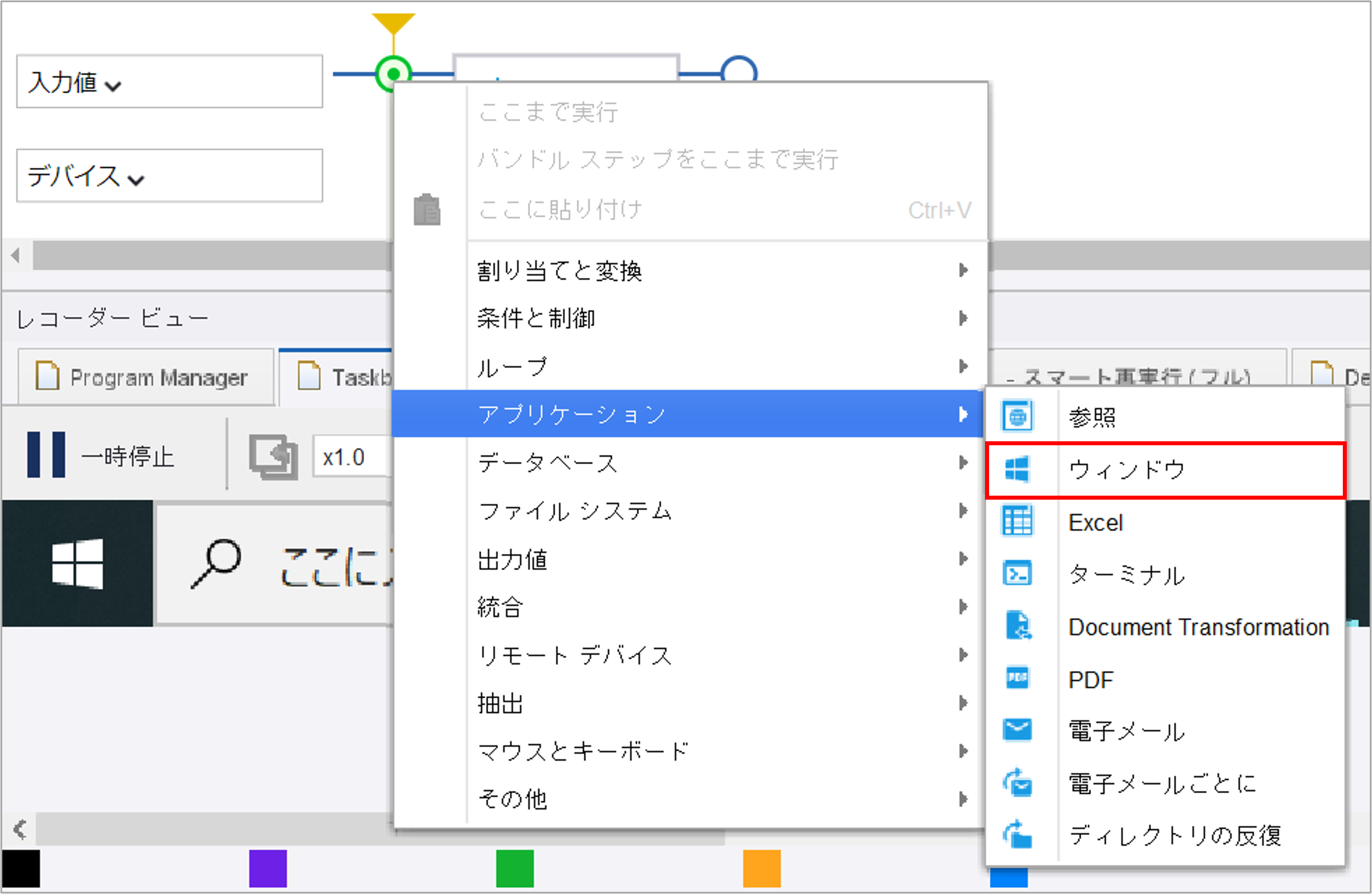Expand the 入力値 dropdown
Image resolution: width=1372 pixels, height=894 pixels.
[75, 83]
